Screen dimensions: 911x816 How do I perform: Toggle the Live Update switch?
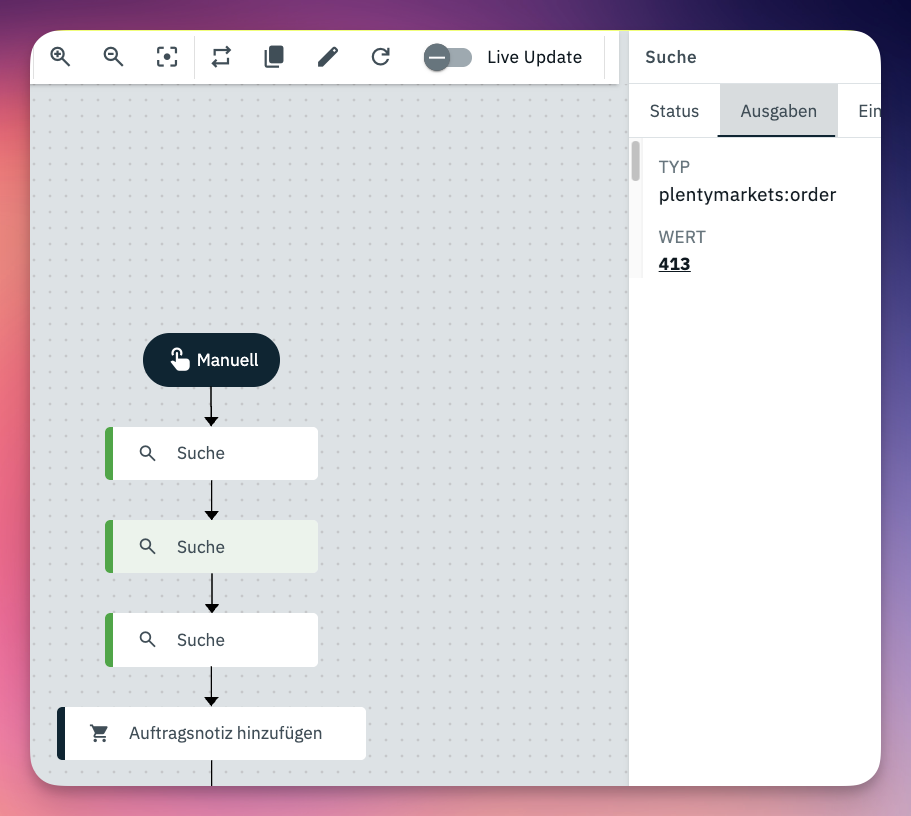(x=447, y=57)
